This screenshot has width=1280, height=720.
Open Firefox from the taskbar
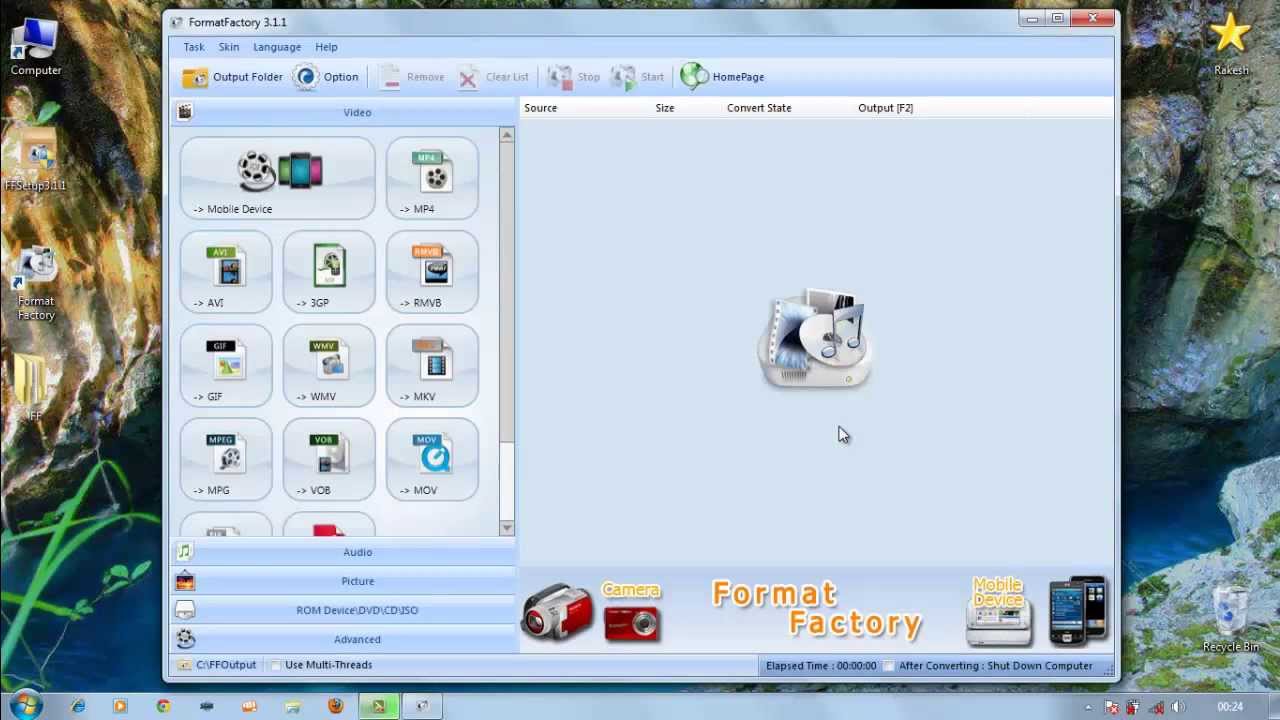(x=336, y=706)
